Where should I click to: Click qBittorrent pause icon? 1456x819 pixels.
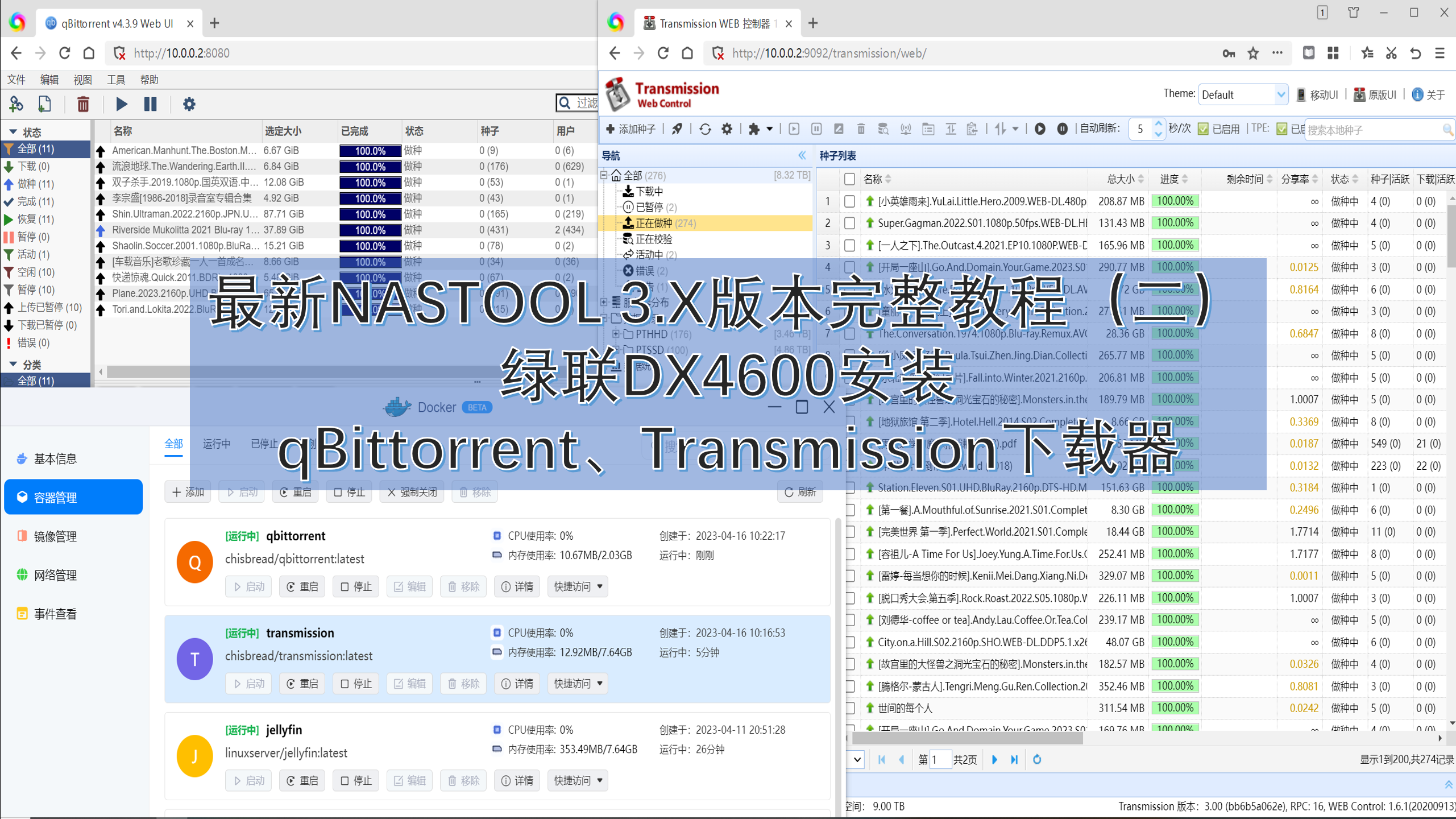(x=150, y=104)
